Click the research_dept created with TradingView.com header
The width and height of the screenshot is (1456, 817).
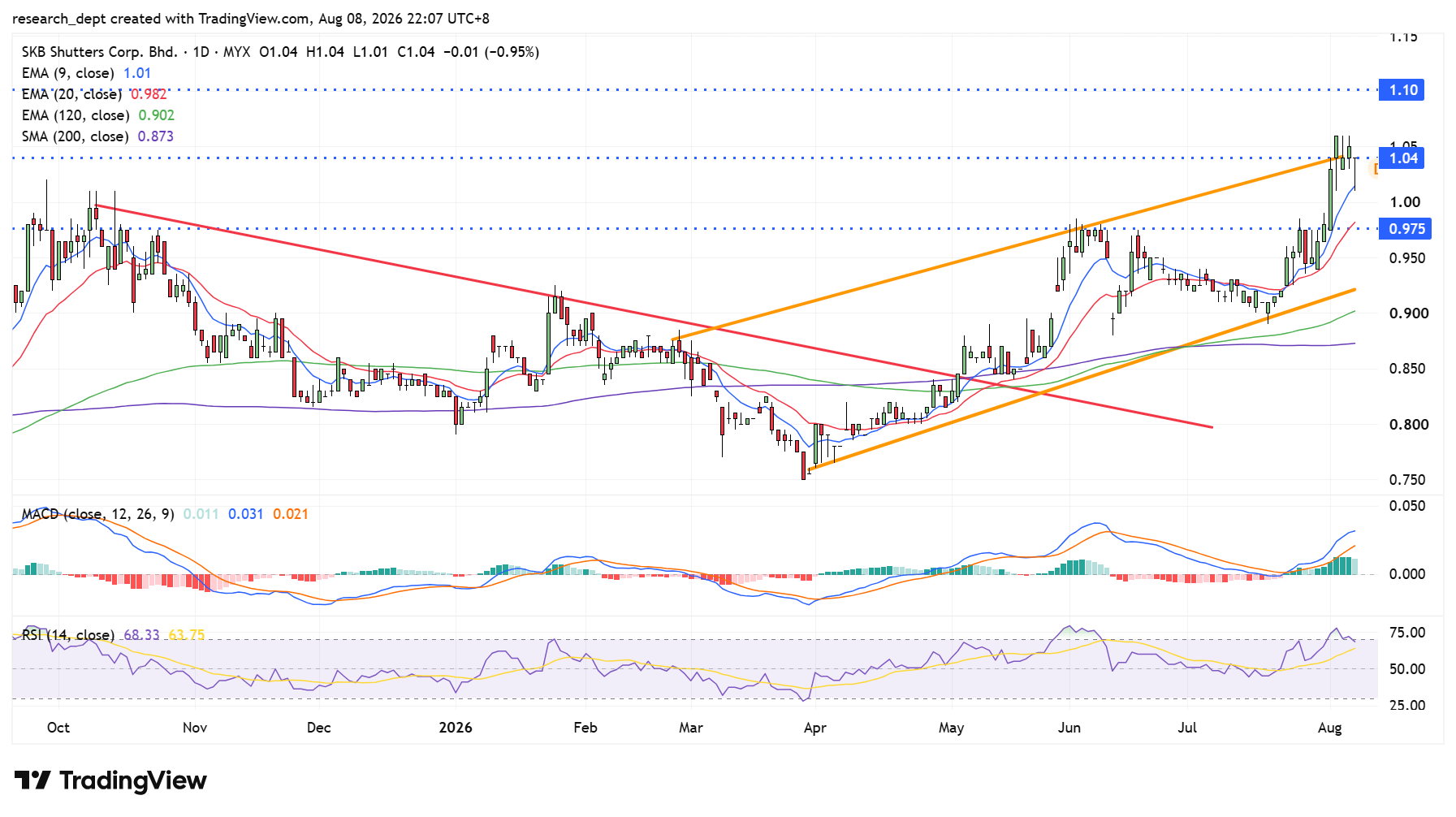162,19
